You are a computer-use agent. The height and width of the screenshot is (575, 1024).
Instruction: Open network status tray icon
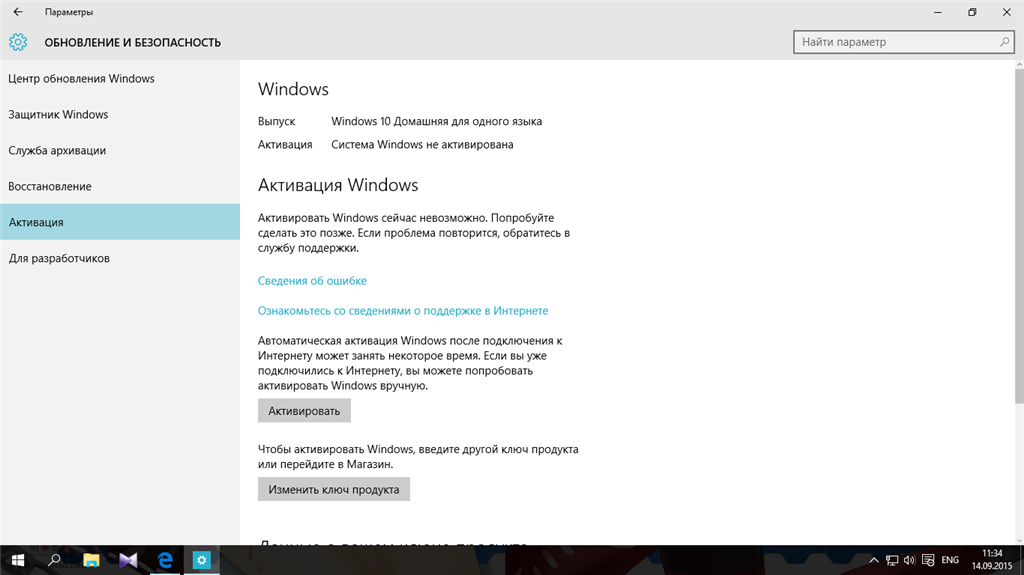click(x=892, y=560)
